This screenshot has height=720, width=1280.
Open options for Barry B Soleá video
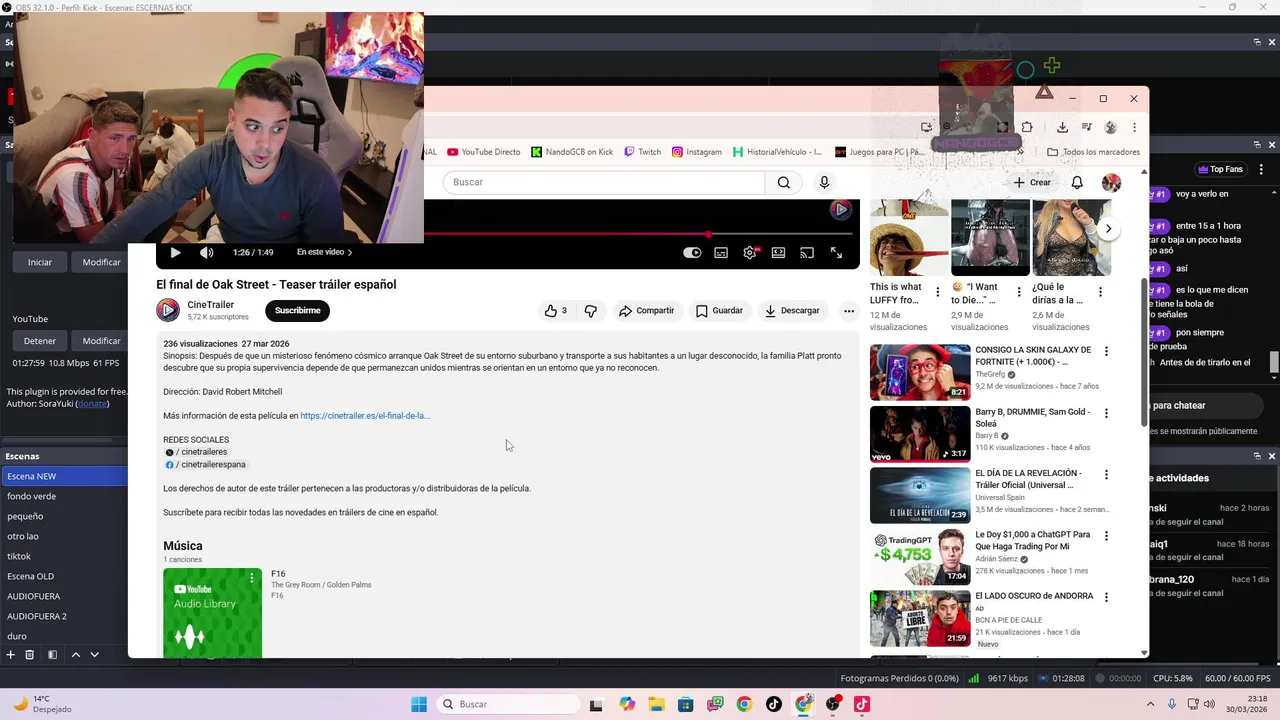pos(1106,413)
